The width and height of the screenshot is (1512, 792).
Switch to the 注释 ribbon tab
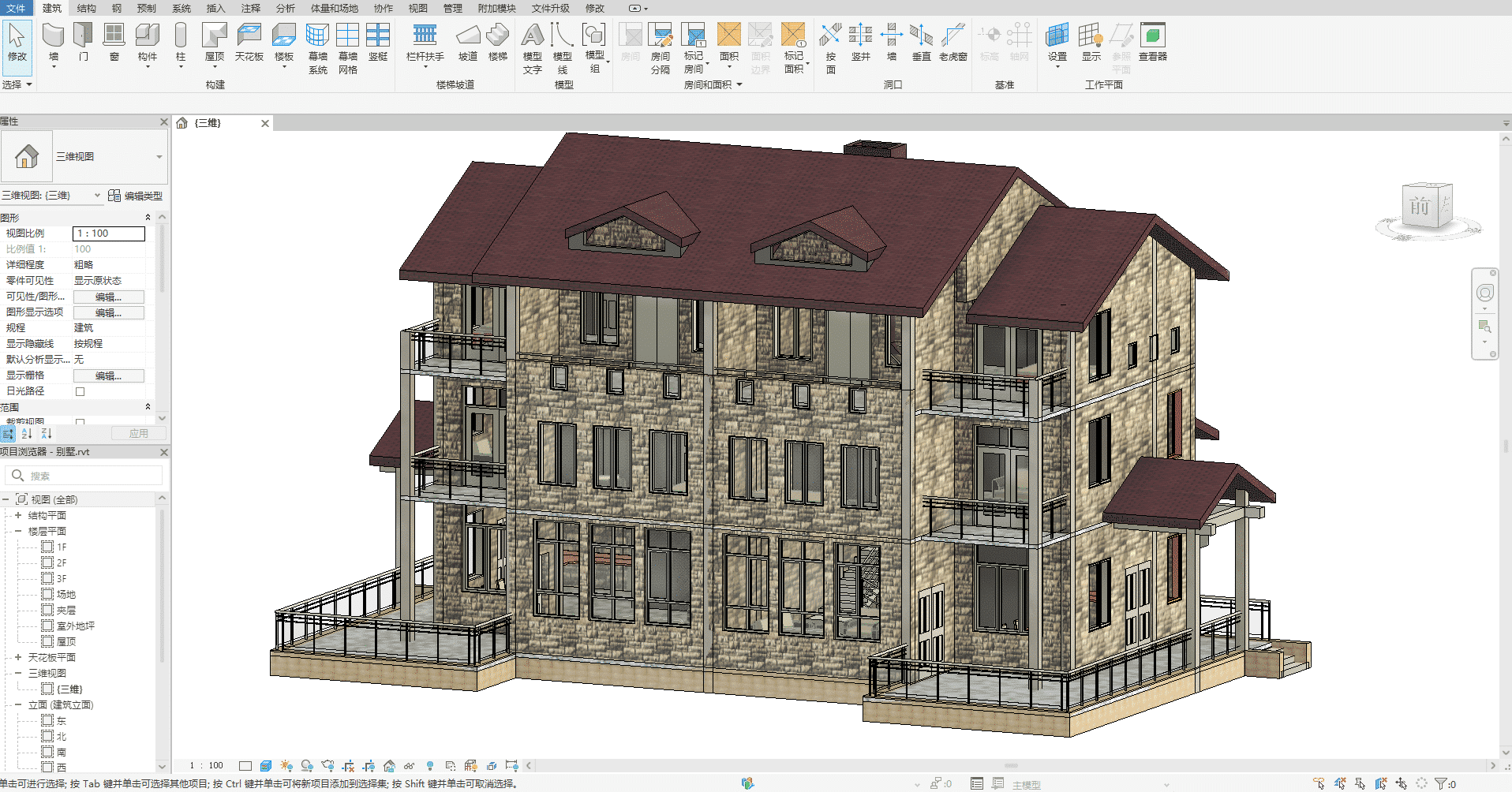[x=250, y=8]
